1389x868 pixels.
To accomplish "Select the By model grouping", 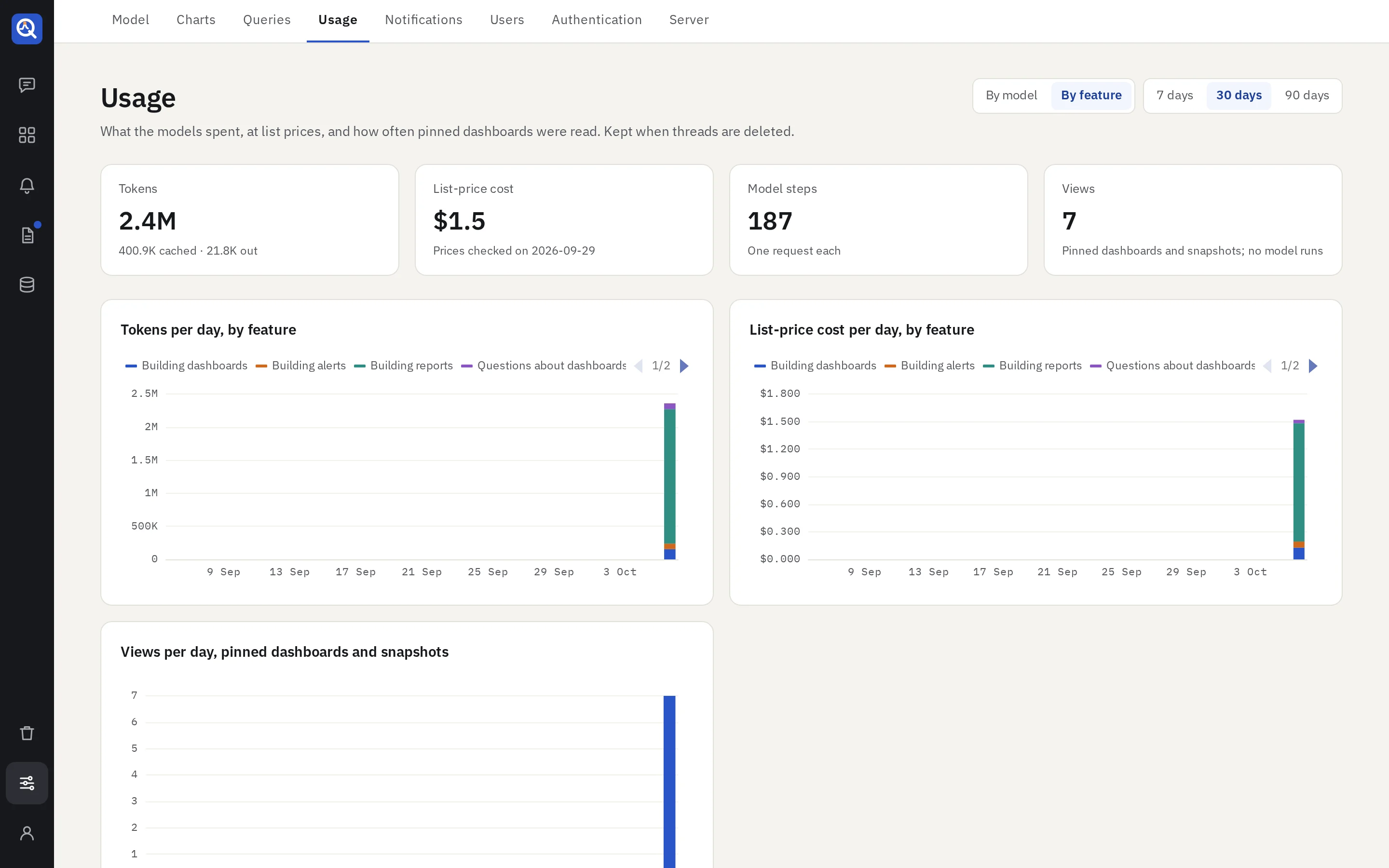I will click(x=1011, y=95).
